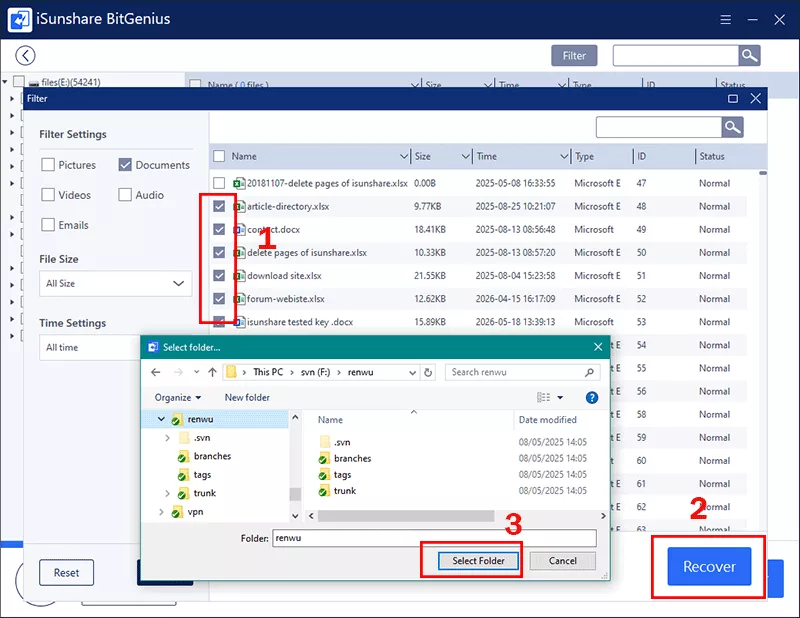Image resolution: width=800 pixels, height=618 pixels.
Task: Enable the Audio filter checkbox
Action: tap(125, 194)
